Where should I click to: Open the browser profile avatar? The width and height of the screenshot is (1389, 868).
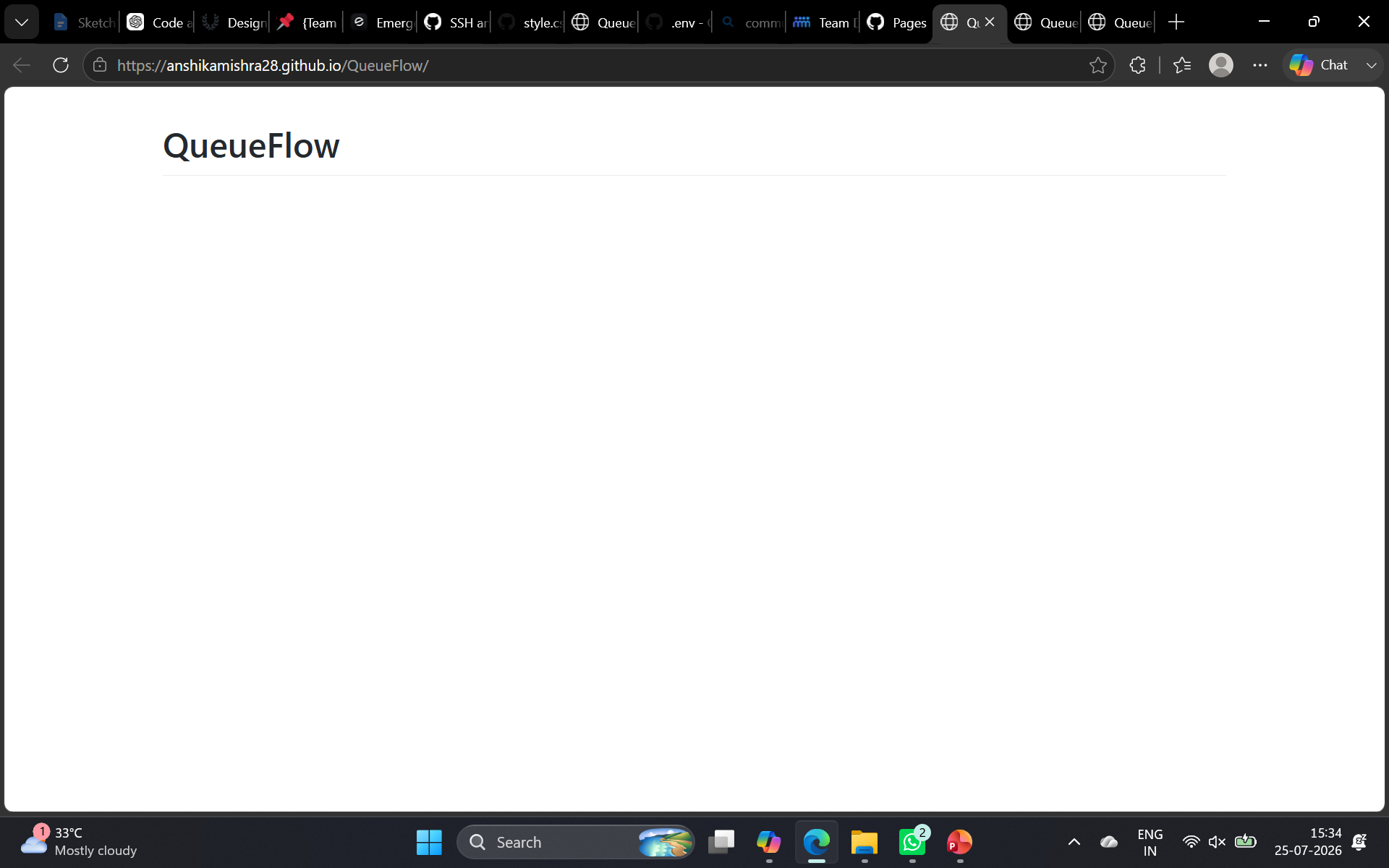coord(1221,65)
